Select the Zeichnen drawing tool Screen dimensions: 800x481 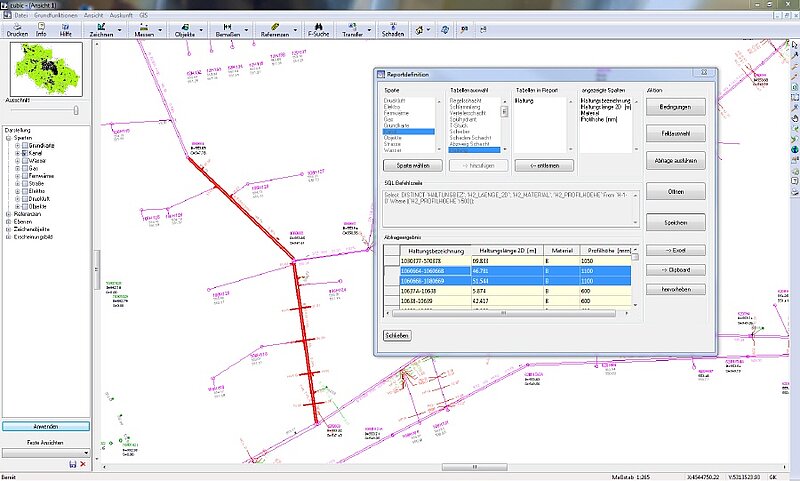[101, 29]
